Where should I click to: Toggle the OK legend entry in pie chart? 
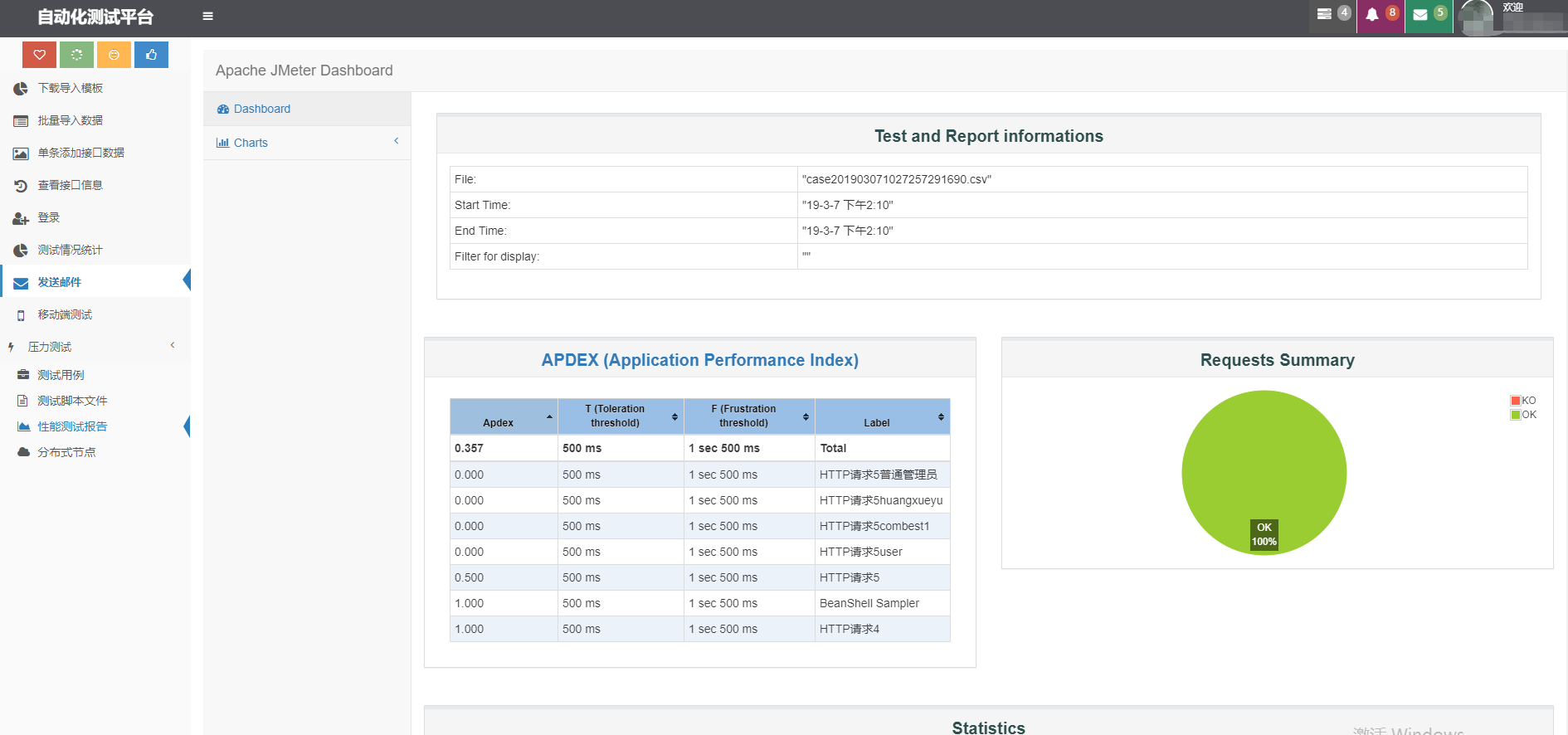[1523, 415]
